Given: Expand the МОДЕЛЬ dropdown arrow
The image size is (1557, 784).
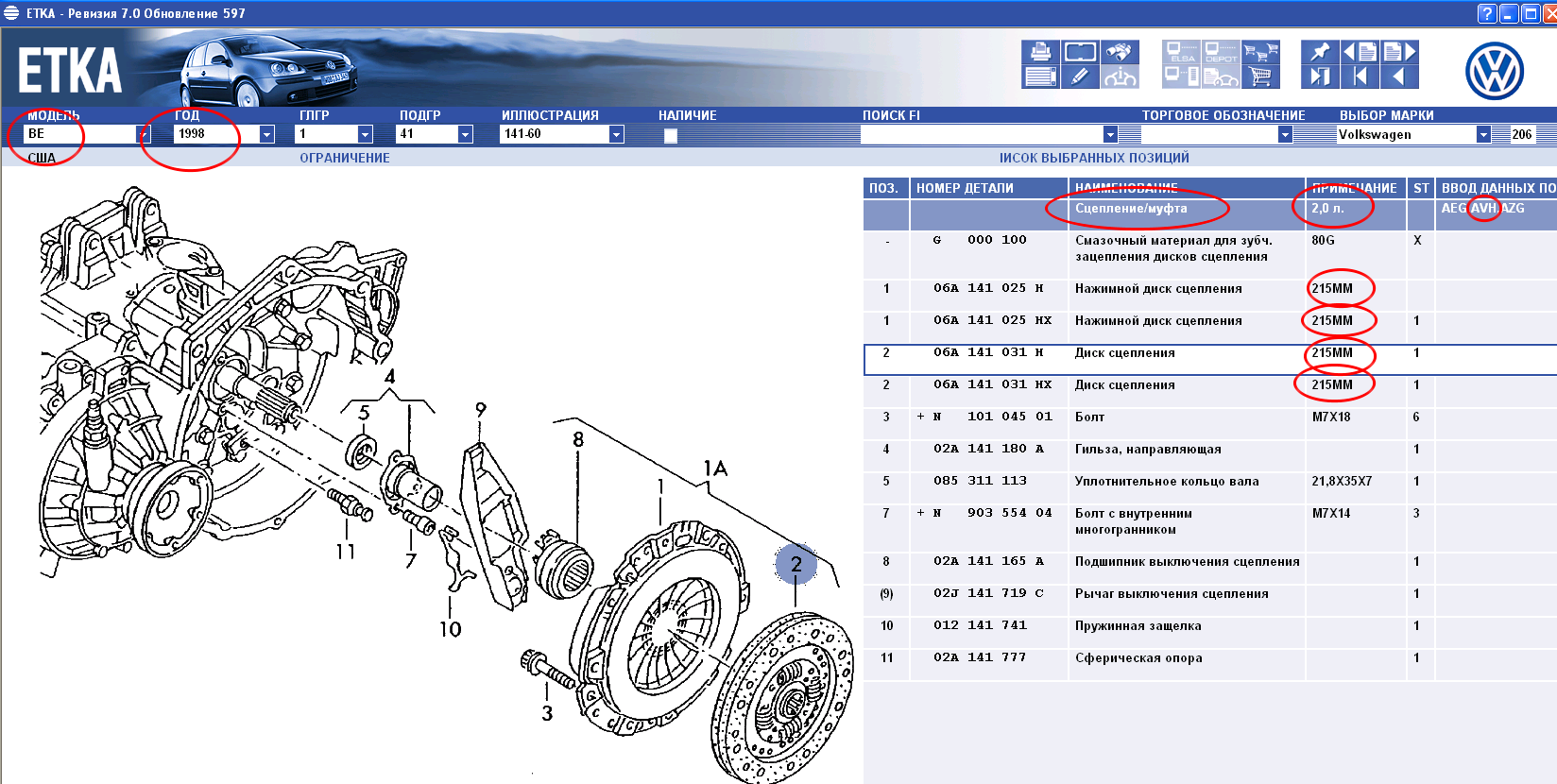Looking at the screenshot, I should point(143,134).
